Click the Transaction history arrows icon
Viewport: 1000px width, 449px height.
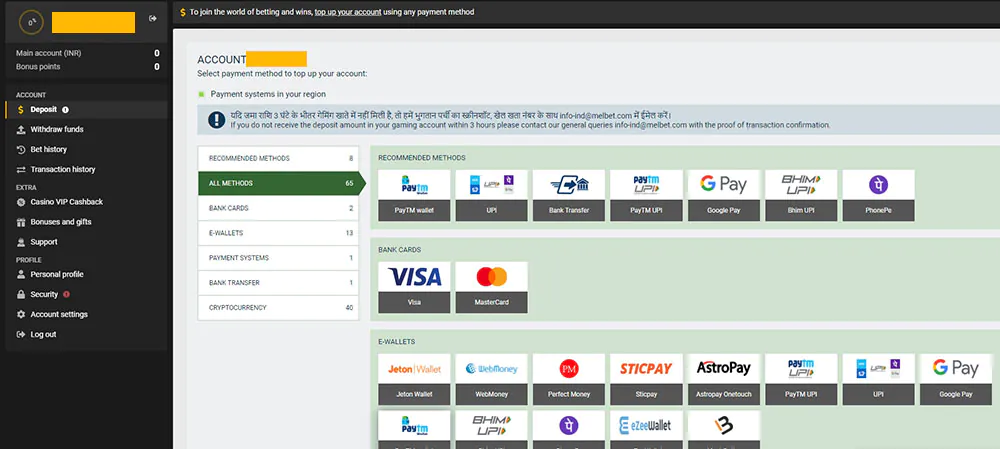[x=21, y=170]
